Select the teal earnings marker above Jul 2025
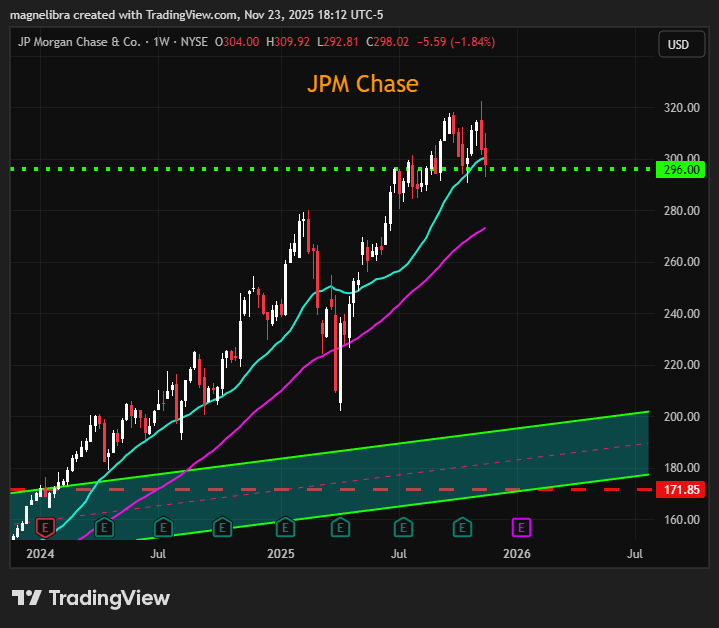The image size is (719, 628). 403,528
